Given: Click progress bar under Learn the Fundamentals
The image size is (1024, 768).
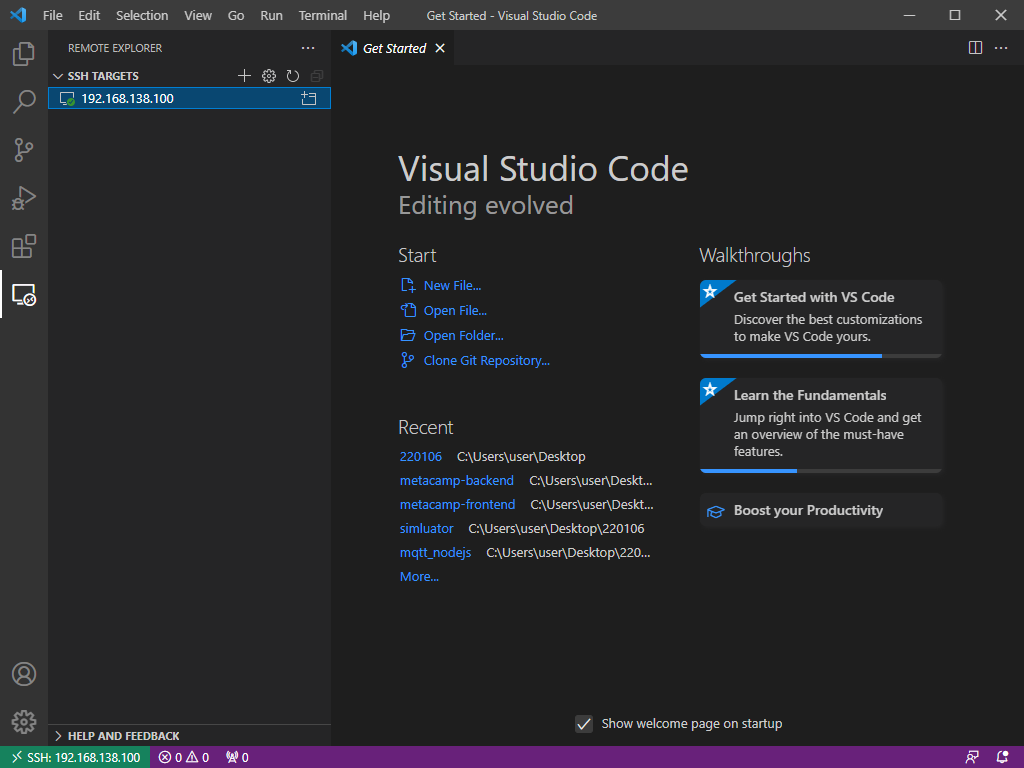Looking at the screenshot, I should [x=821, y=471].
